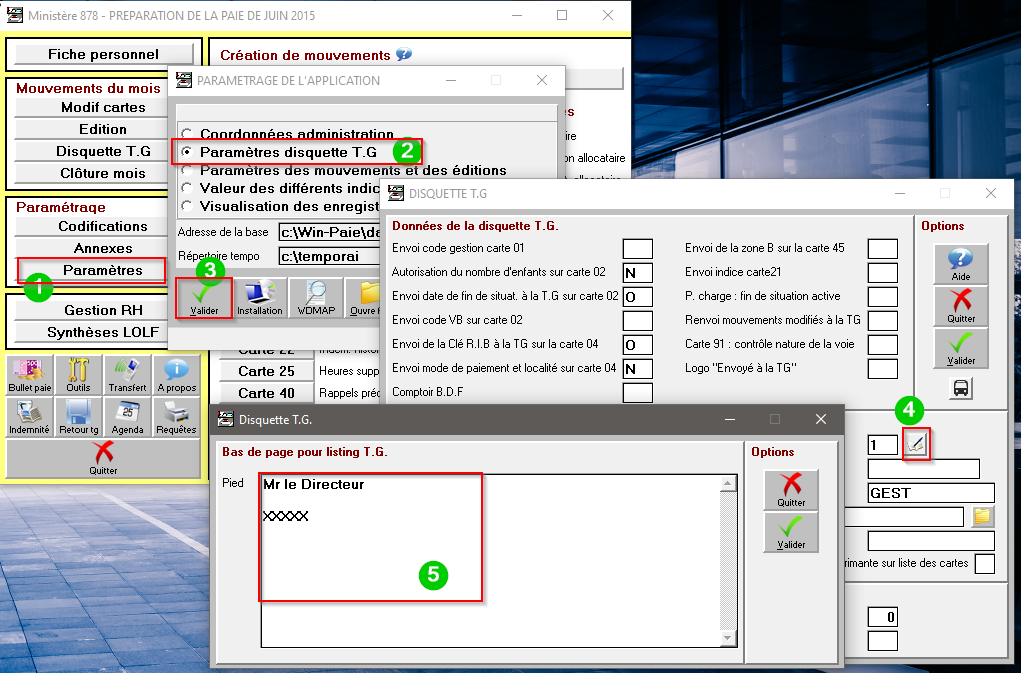Viewport: 1021px width, 673px height.
Task: Click the Outils wrench icon
Action: [78, 374]
